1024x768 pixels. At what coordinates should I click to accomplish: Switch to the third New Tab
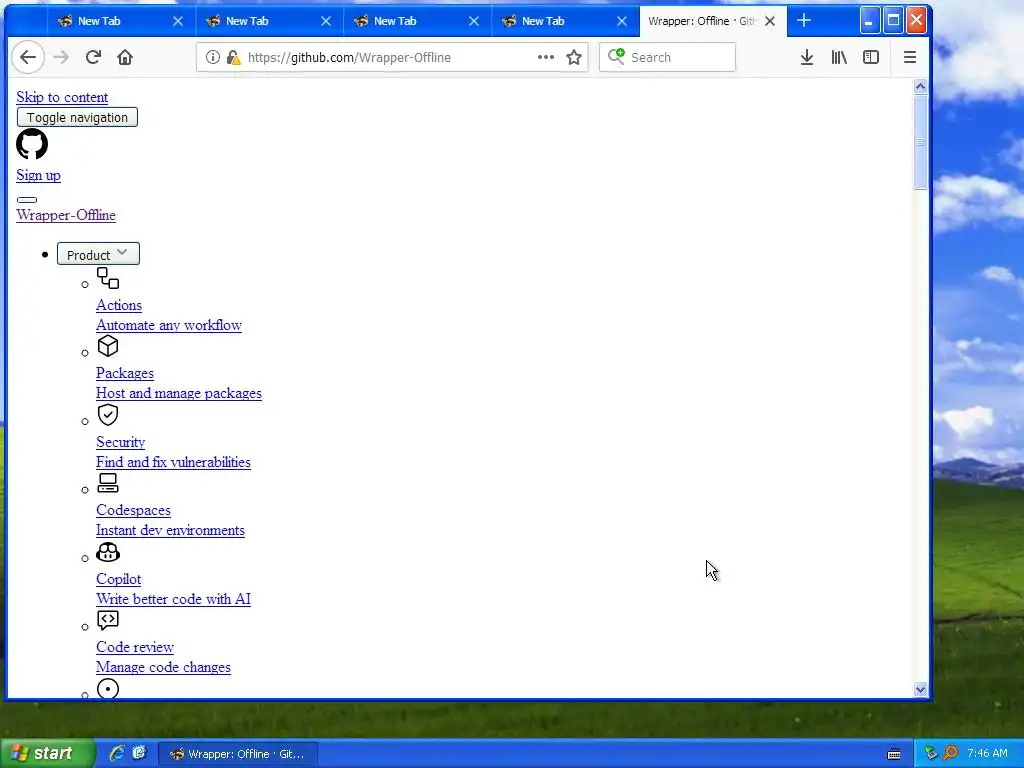[x=417, y=21]
